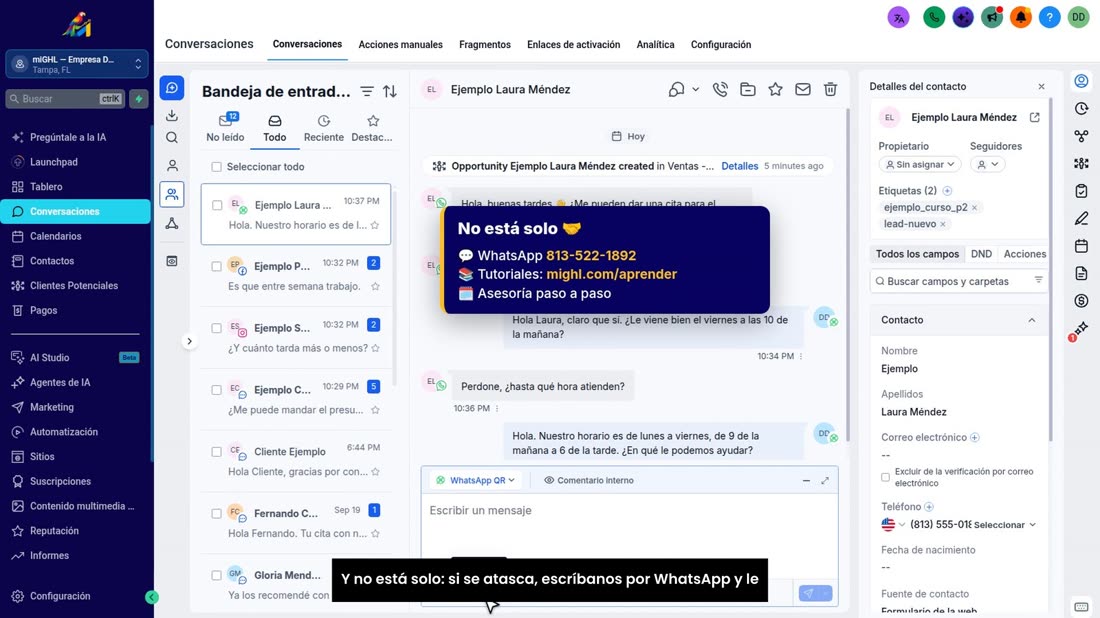Check the Ejemplo P... conversation checkbox
This screenshot has height=618, width=1100.
(x=217, y=267)
